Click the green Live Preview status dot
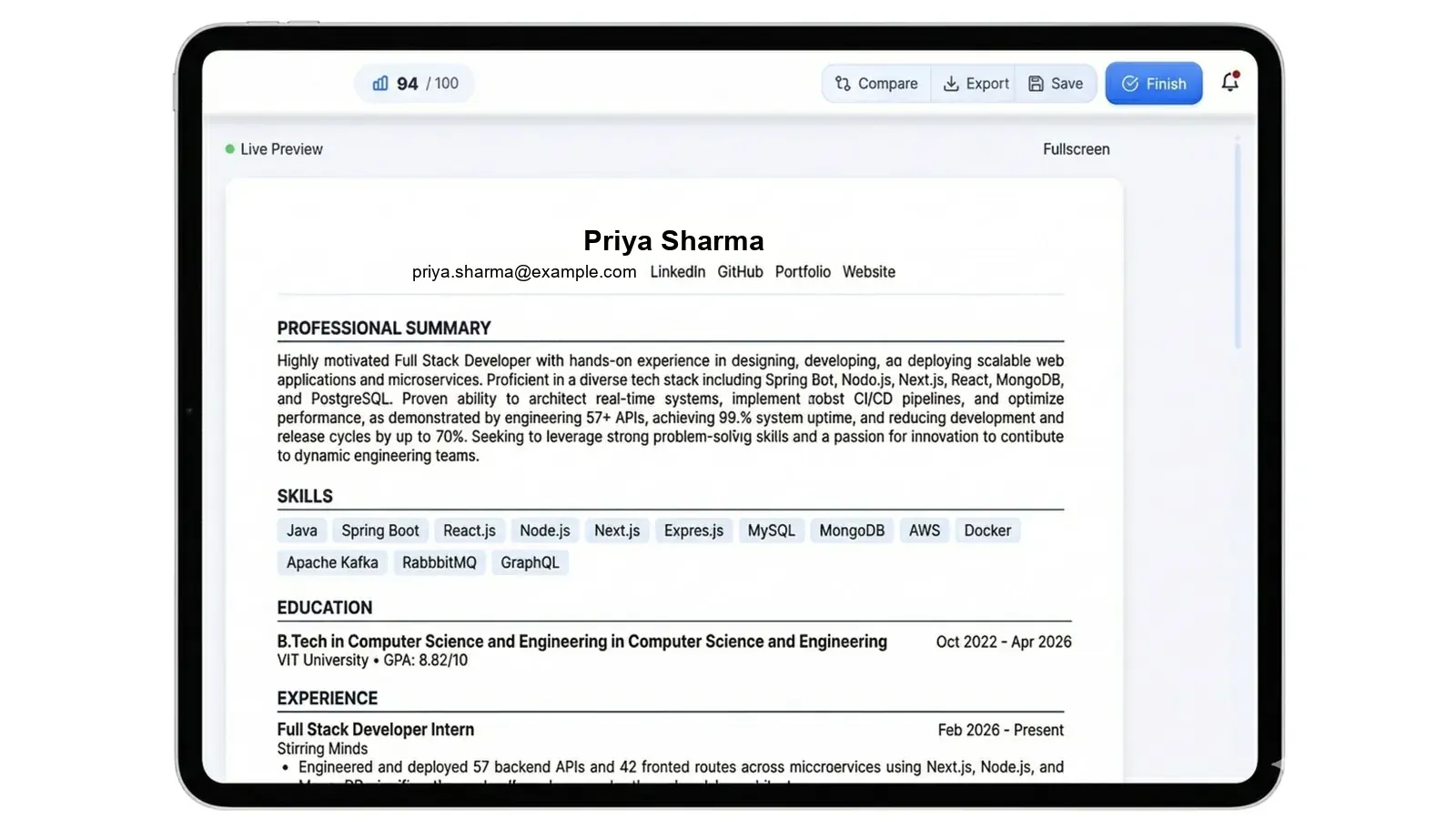The height and width of the screenshot is (819, 1456). 230,149
